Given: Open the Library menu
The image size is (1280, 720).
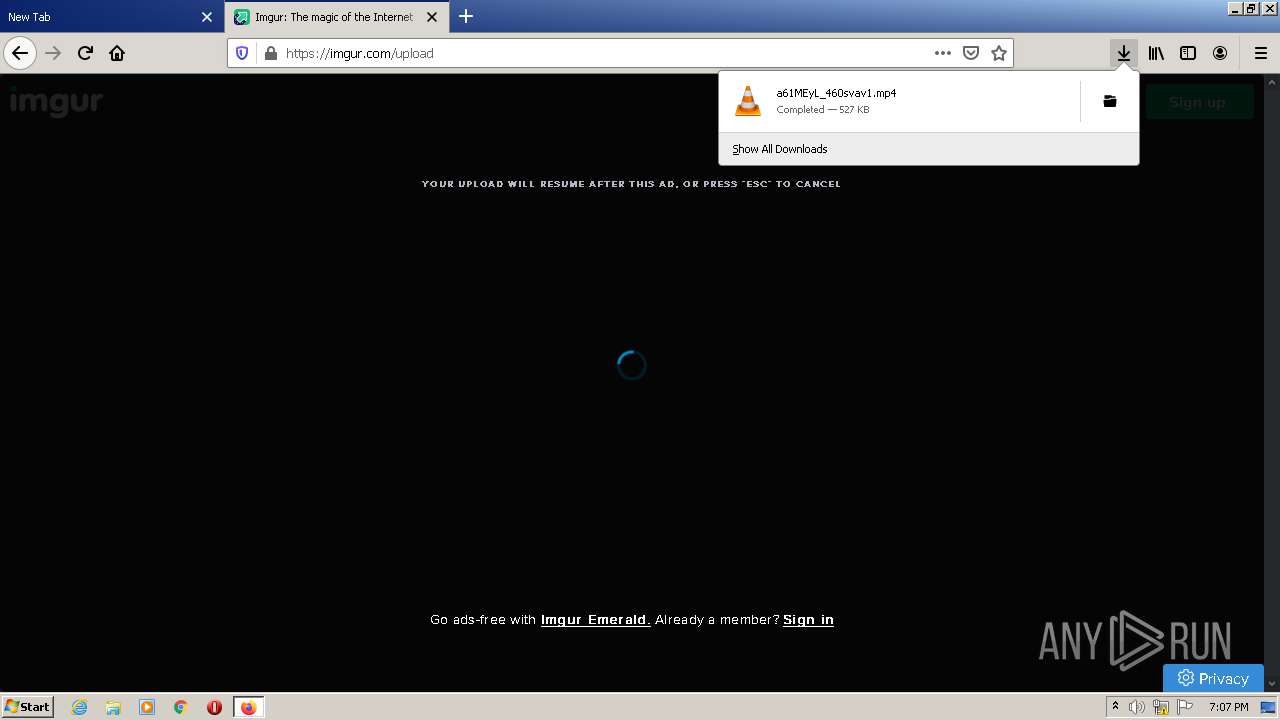Looking at the screenshot, I should [x=1156, y=53].
